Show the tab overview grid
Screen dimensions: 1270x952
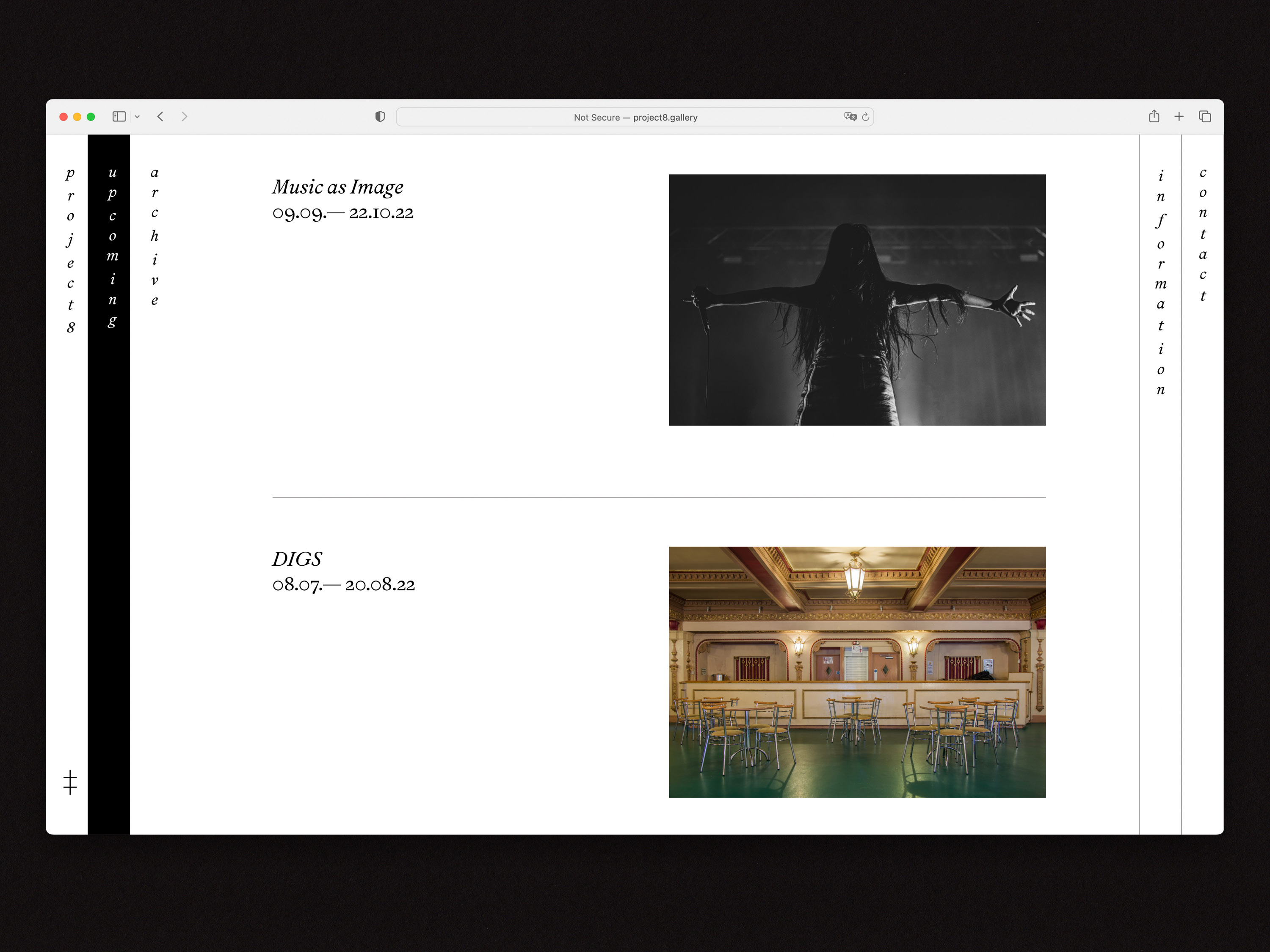tap(1204, 116)
